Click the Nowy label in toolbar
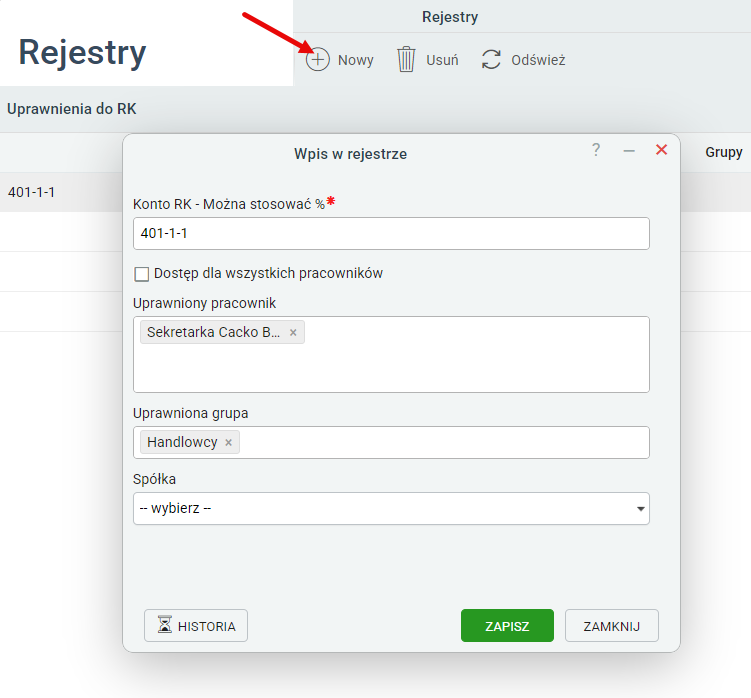 [x=356, y=60]
